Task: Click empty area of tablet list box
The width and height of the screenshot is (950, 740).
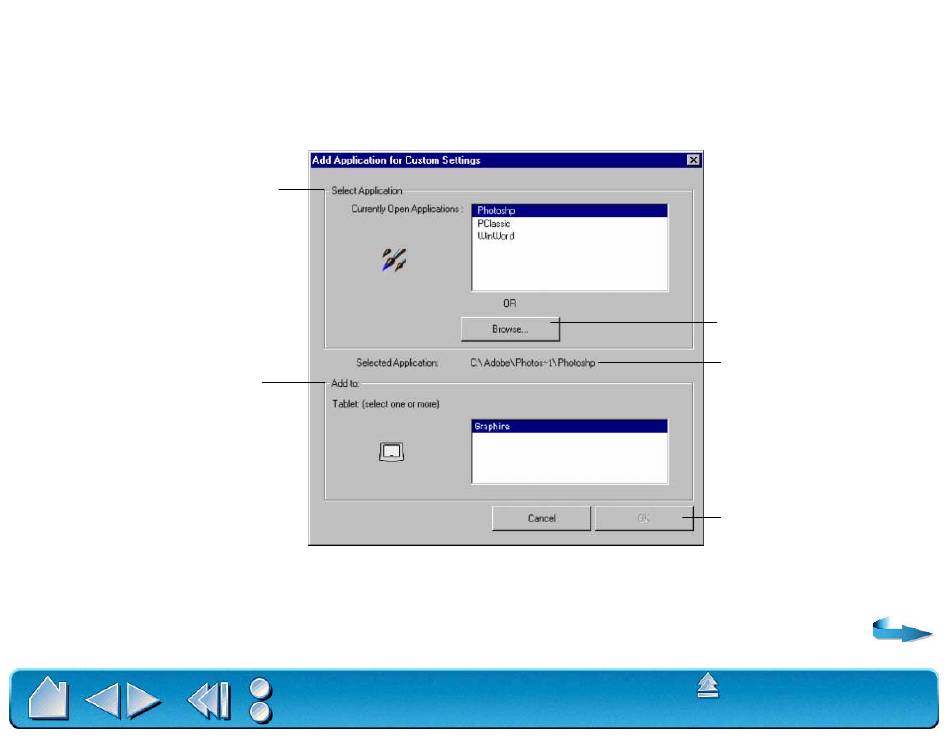Action: (x=568, y=460)
